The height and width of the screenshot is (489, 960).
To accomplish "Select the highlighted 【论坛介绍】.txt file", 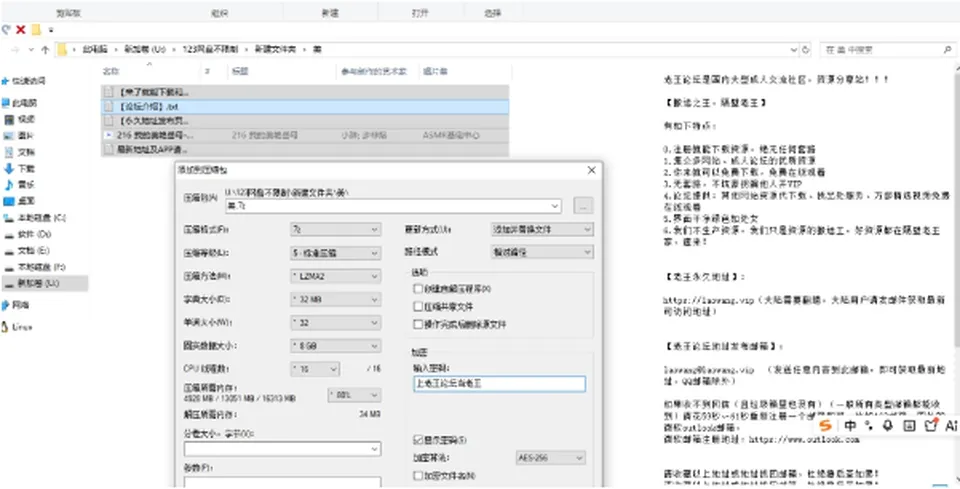I will tap(305, 106).
